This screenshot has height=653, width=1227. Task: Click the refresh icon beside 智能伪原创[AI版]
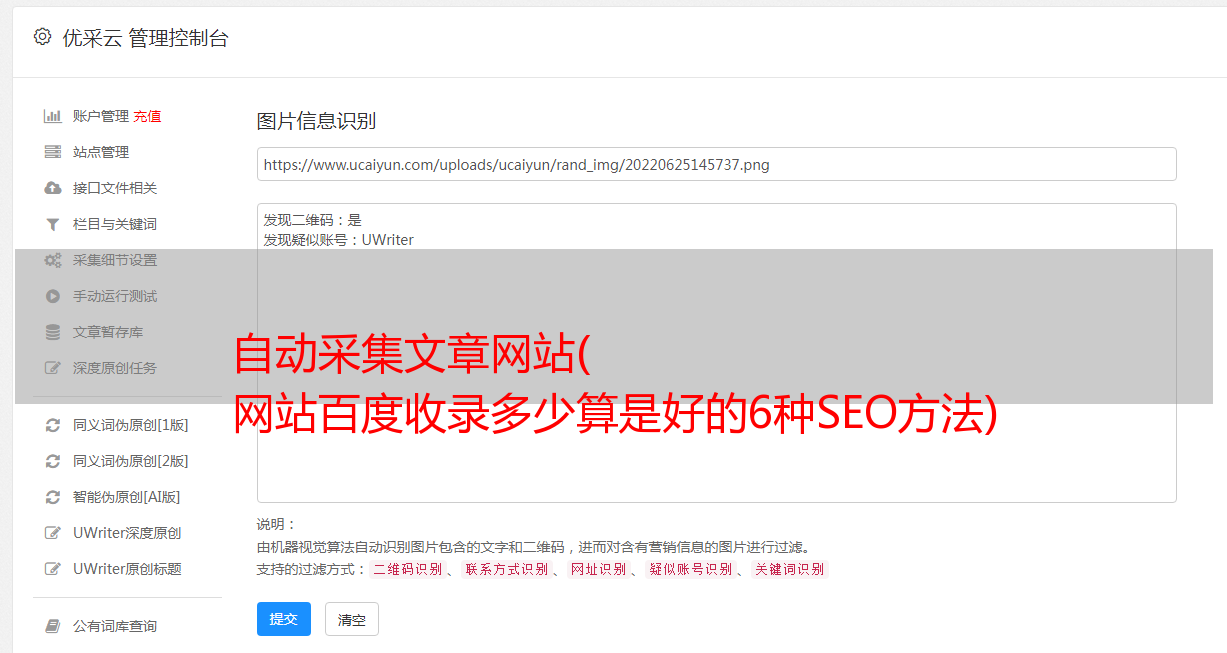(x=53, y=497)
